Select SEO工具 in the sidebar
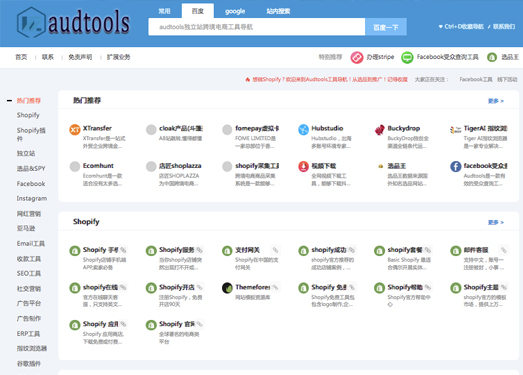523x375 pixels. click(x=29, y=274)
